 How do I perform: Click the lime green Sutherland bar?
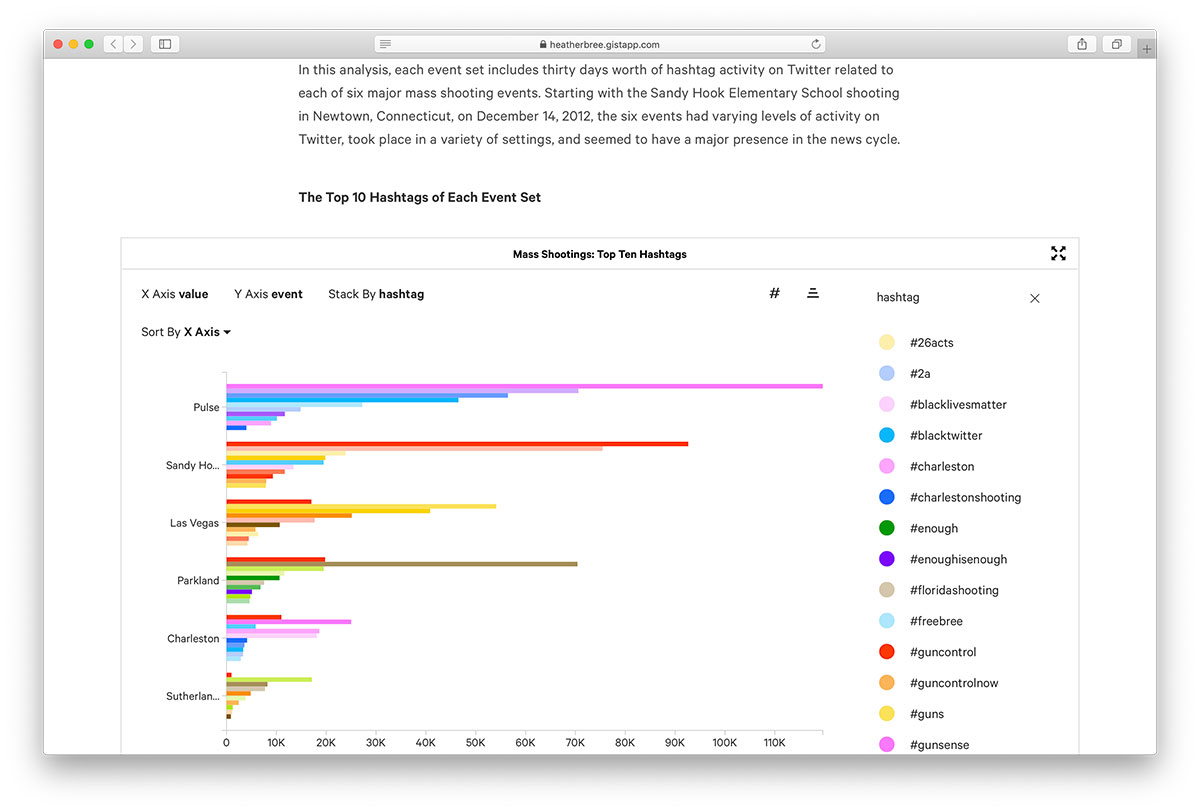(x=269, y=679)
